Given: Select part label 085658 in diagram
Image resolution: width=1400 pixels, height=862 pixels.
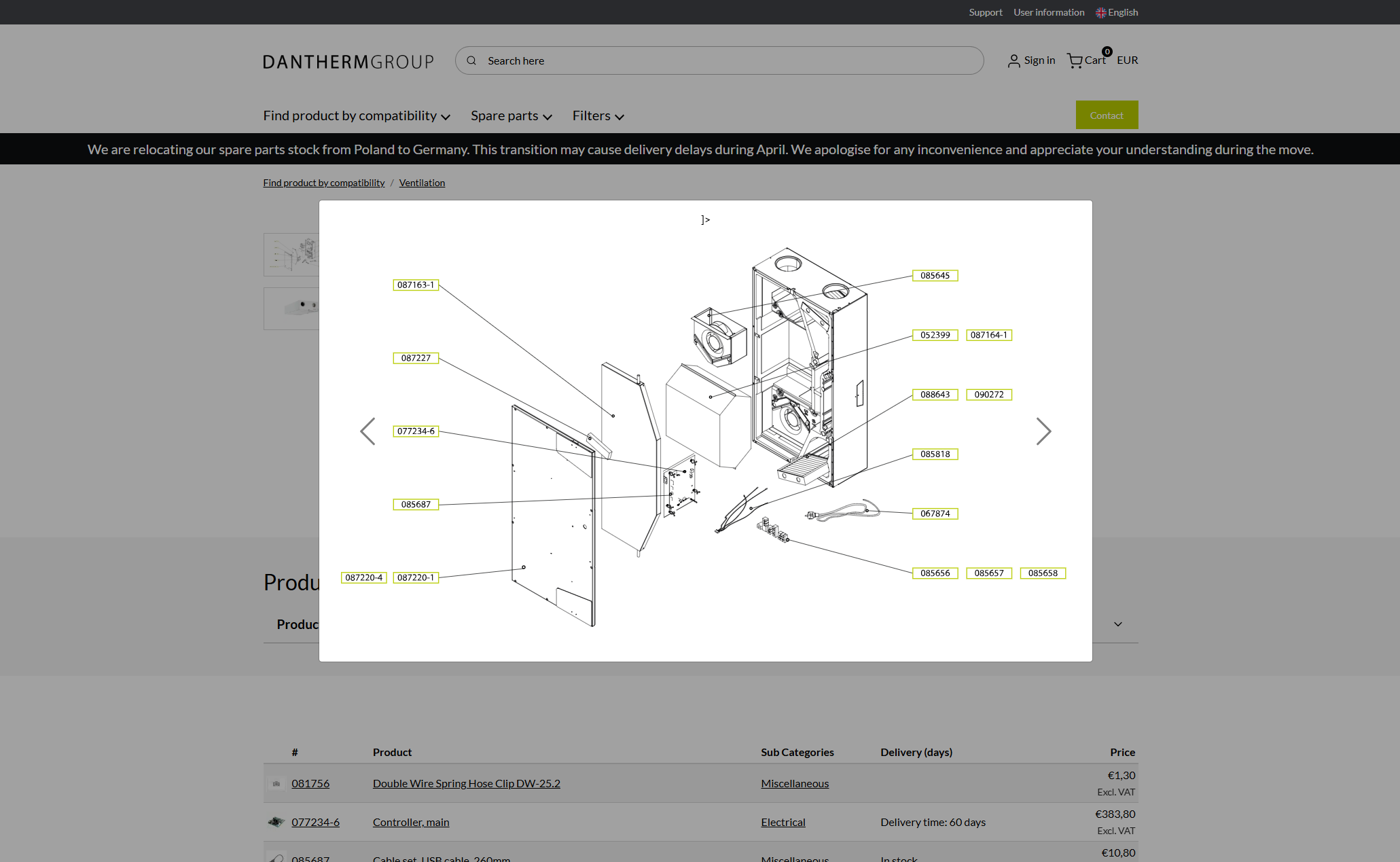Looking at the screenshot, I should 1043,573.
